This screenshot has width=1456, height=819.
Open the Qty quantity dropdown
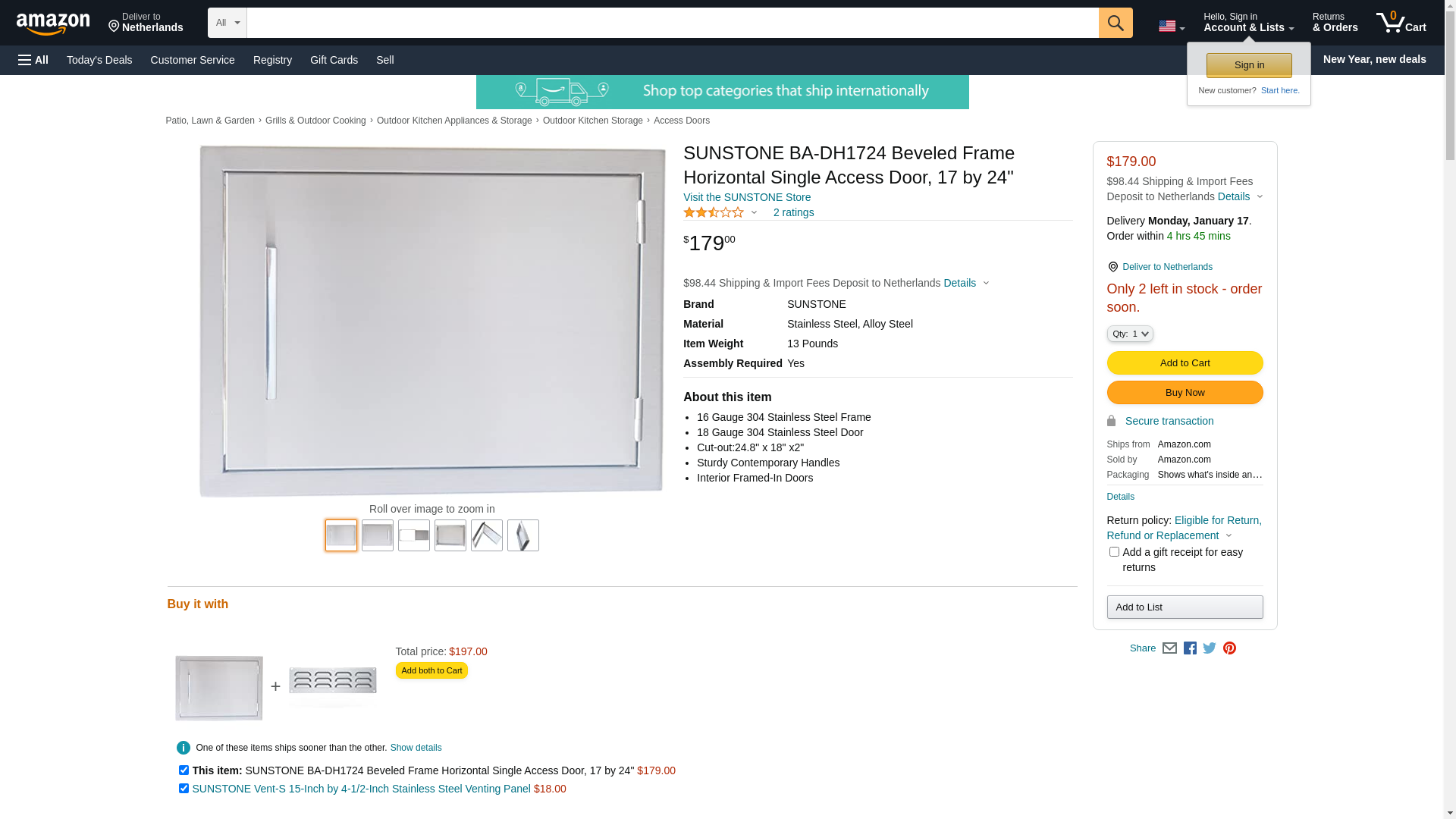1129,334
